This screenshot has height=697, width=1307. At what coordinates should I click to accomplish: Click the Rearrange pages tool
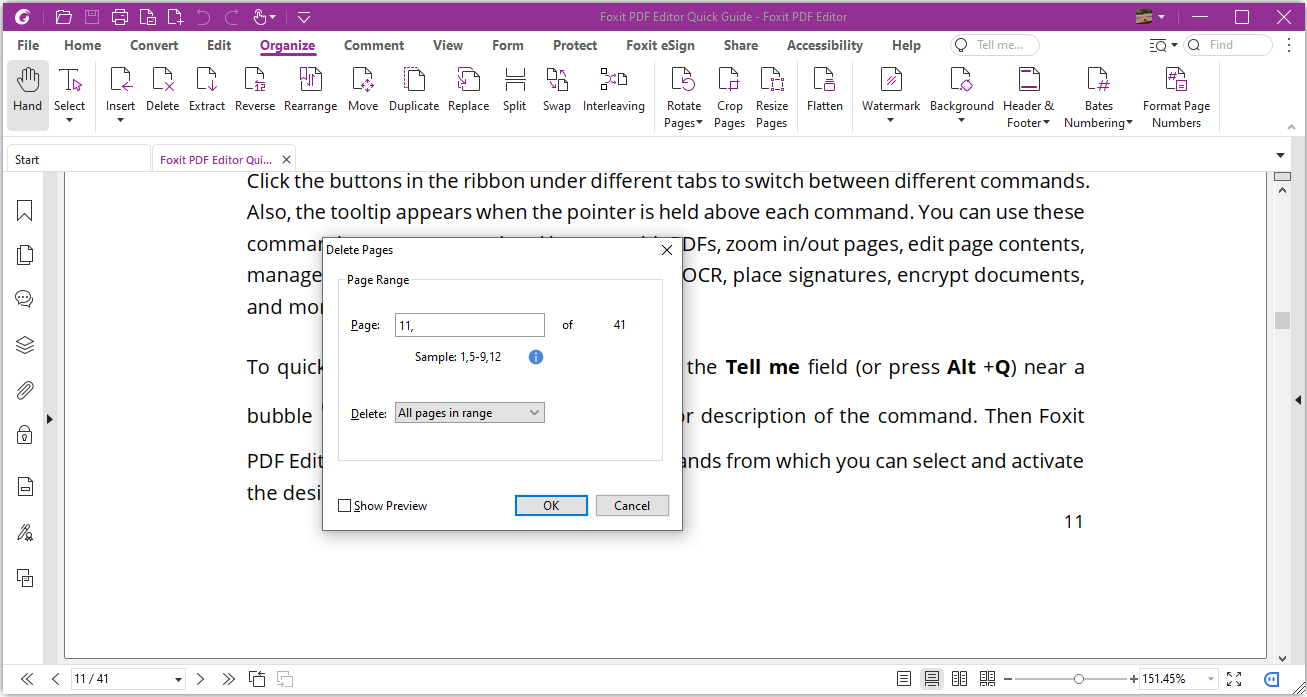(310, 90)
